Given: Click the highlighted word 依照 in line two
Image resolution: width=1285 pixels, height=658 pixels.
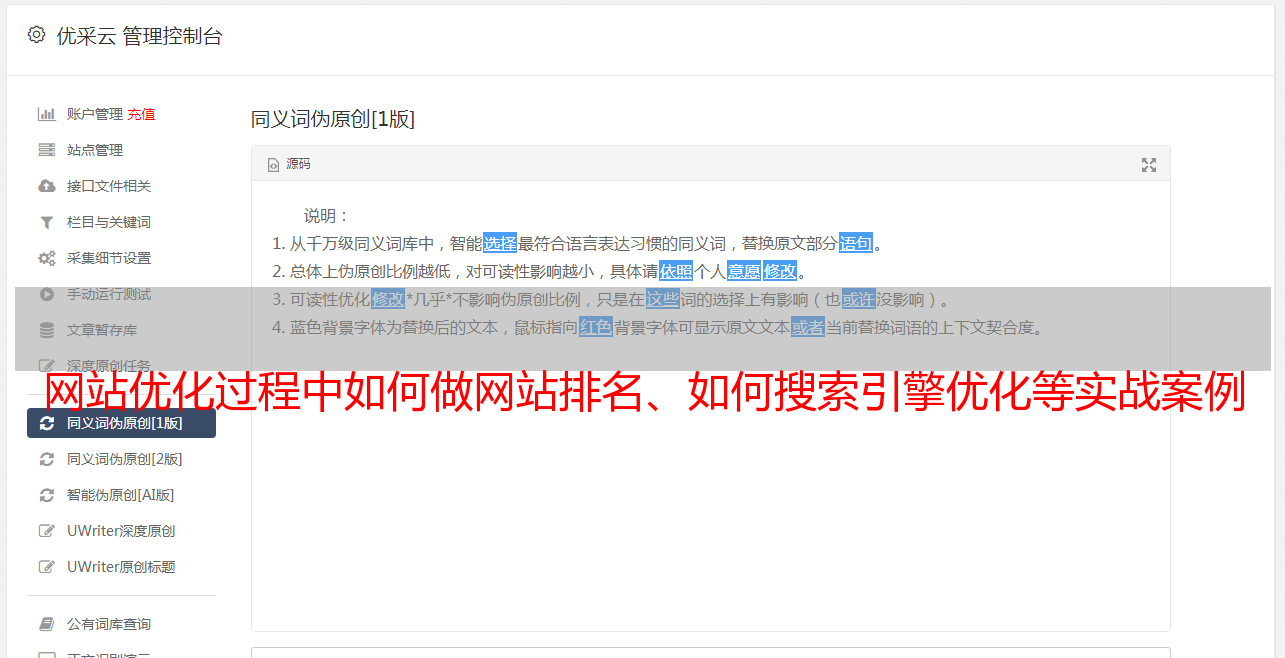Looking at the screenshot, I should click(x=676, y=271).
